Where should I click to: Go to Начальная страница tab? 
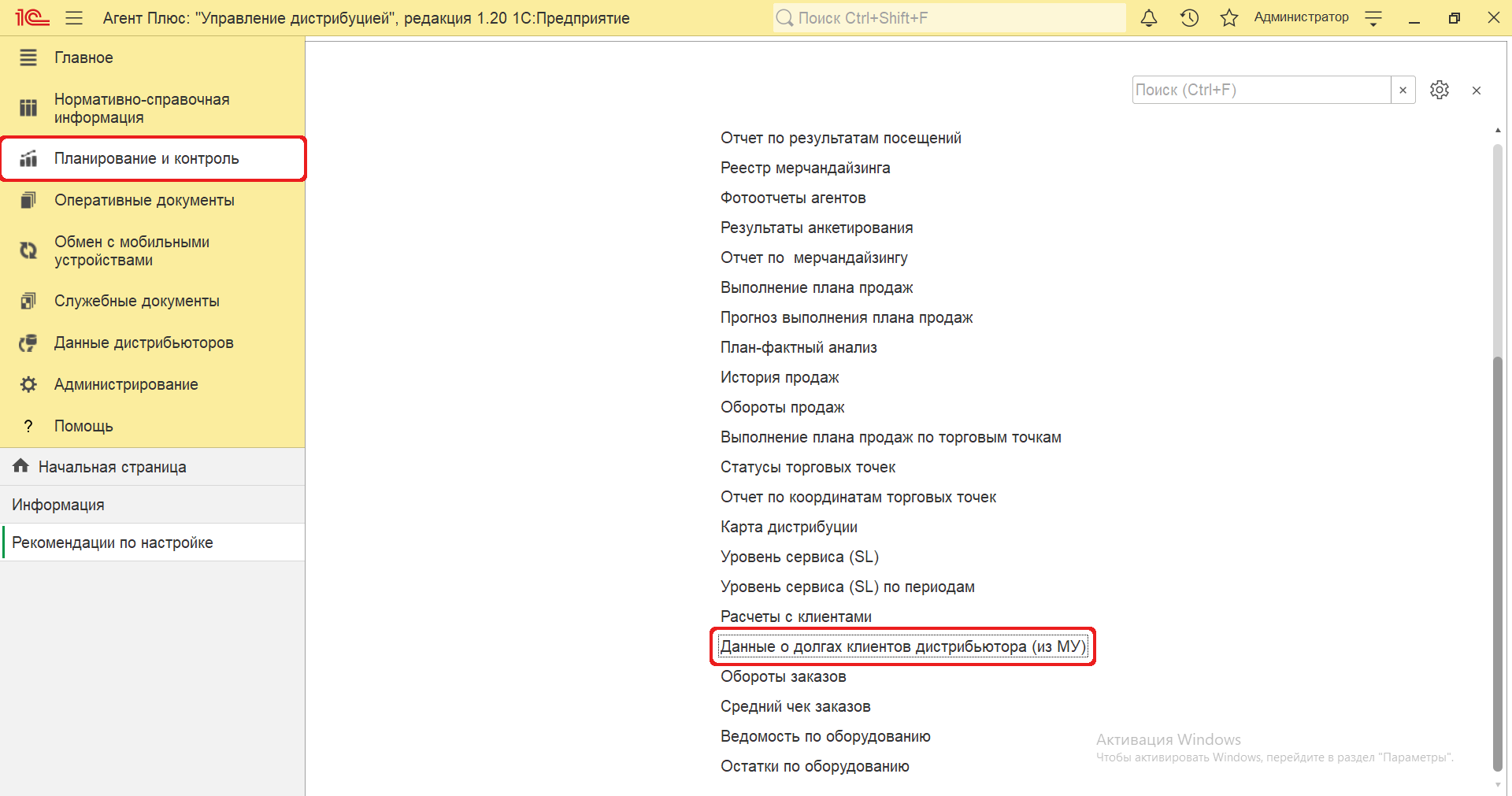point(153,467)
